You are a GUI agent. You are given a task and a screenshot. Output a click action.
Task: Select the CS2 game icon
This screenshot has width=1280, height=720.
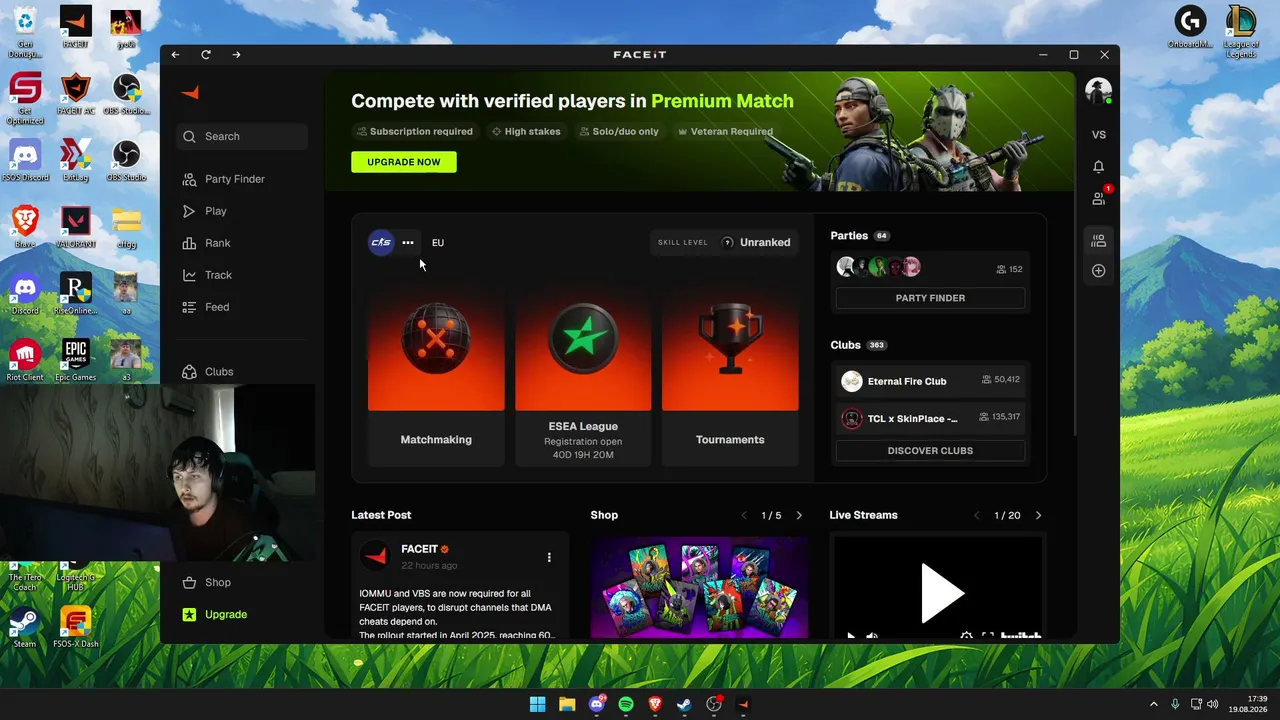point(381,242)
